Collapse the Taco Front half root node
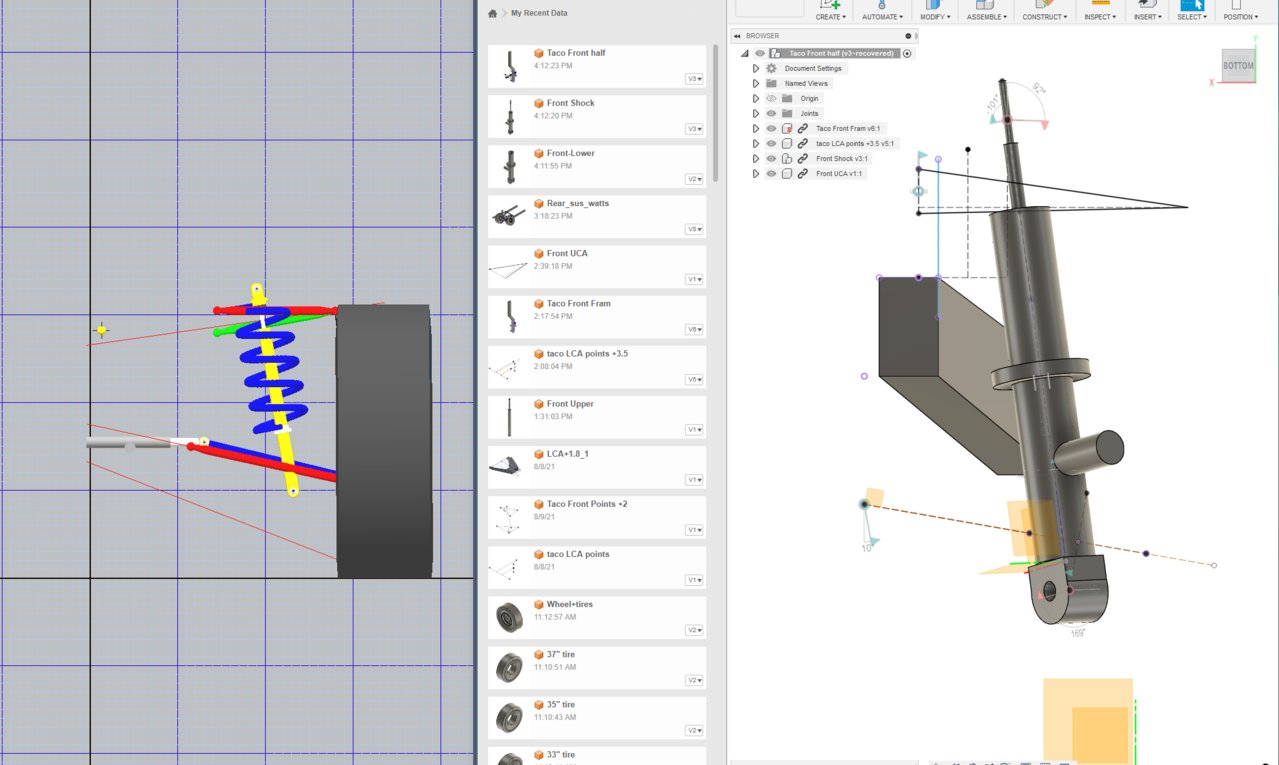The image size is (1279, 765). pos(745,54)
